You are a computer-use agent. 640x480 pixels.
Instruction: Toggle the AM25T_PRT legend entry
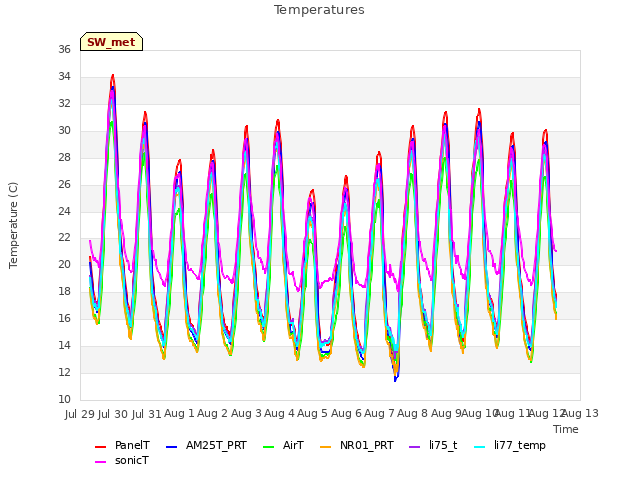[207, 445]
